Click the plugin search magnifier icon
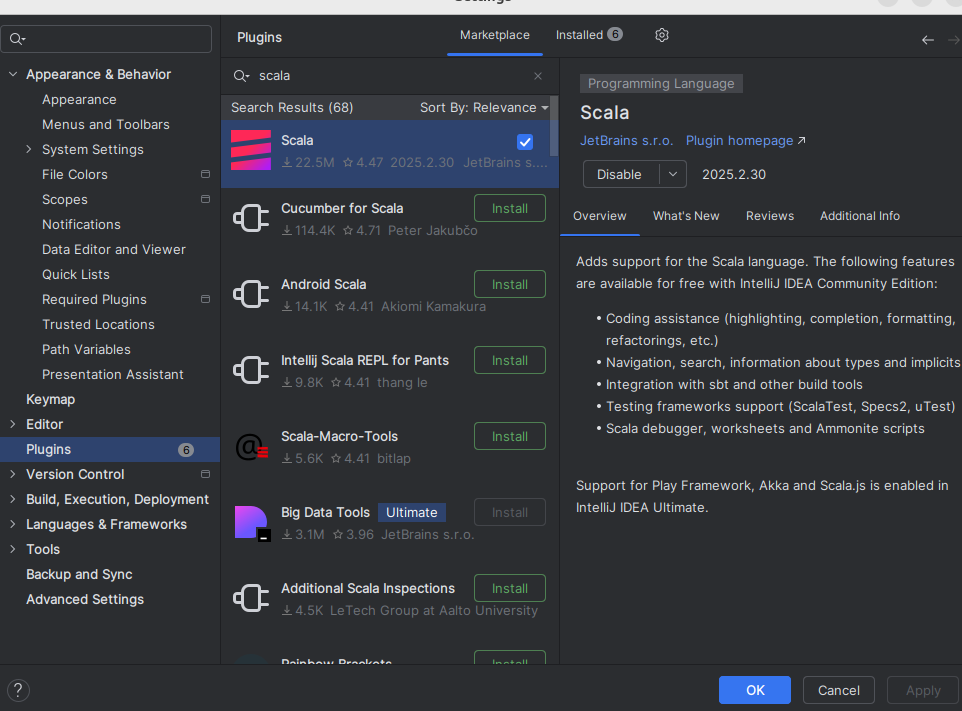This screenshot has width=962, height=711. pos(241,76)
